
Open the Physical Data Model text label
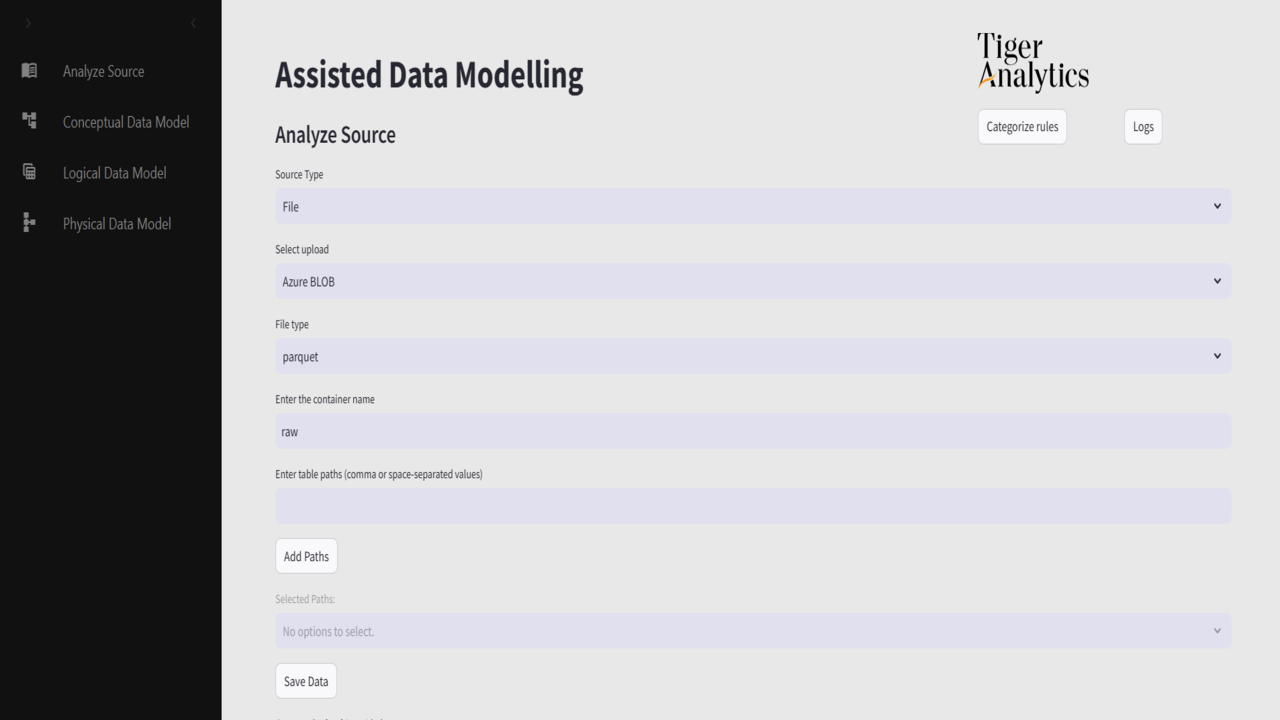pyautogui.click(x=117, y=224)
